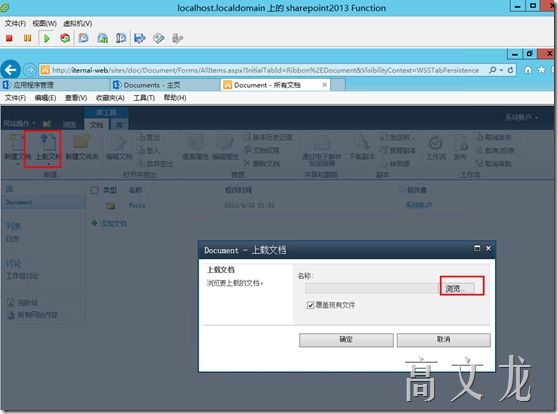The image size is (558, 414).
Task: Open the 发送到 send to dropdown in ribbon
Action: pos(397,137)
